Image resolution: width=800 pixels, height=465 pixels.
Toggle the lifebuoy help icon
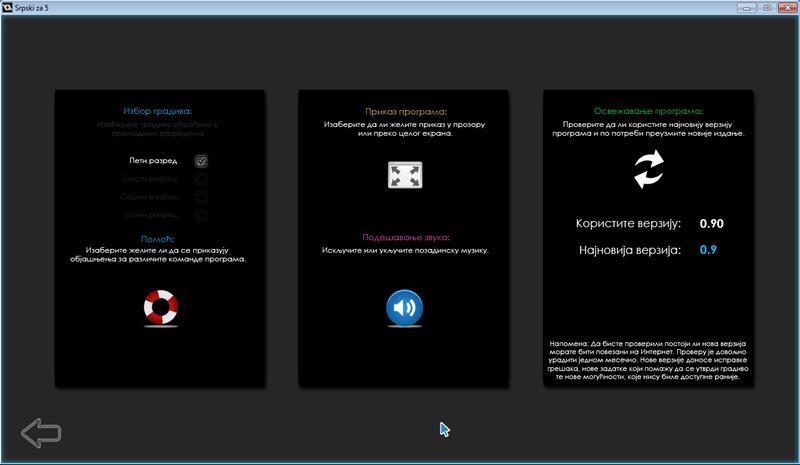coord(161,307)
